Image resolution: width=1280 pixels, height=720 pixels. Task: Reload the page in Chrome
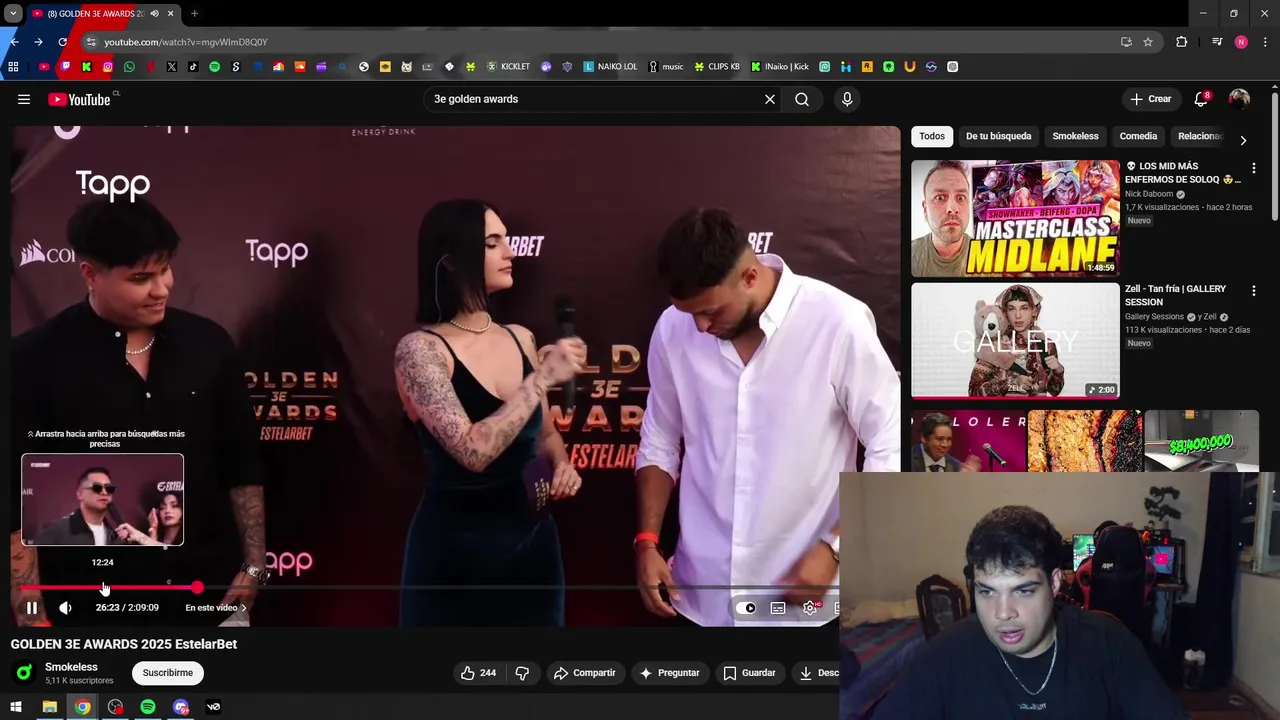62,42
